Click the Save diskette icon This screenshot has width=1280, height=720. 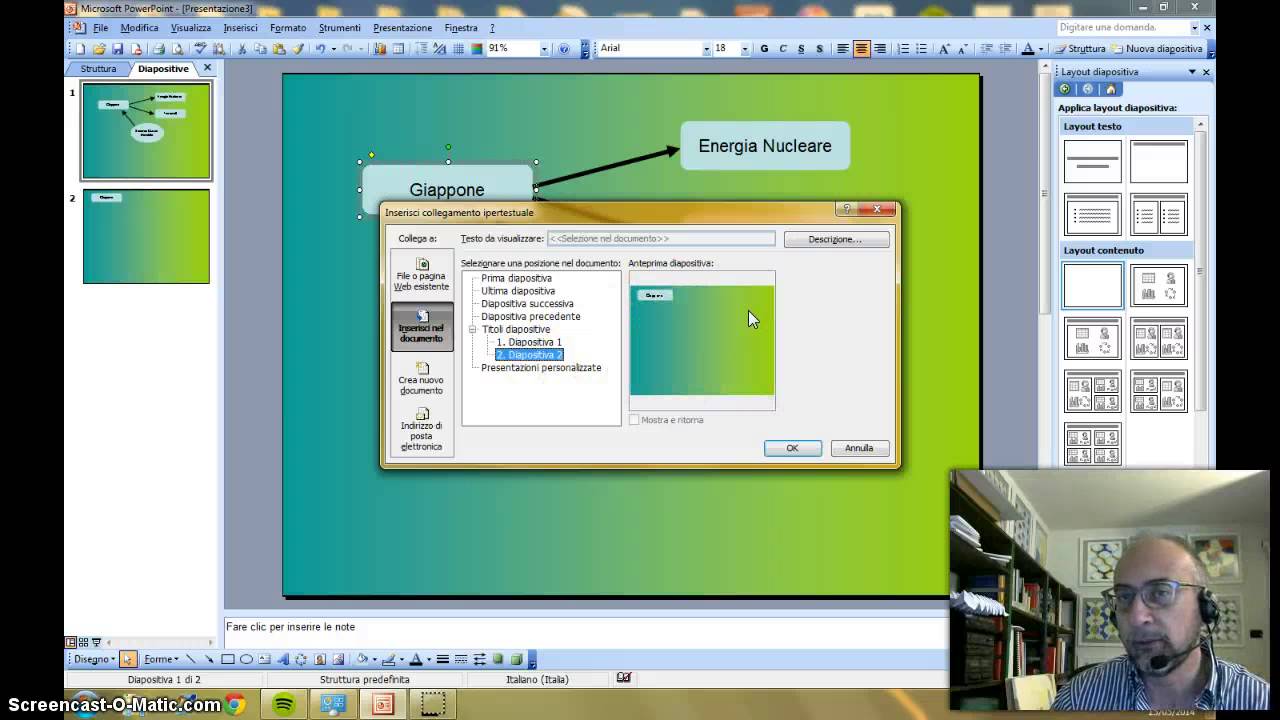(x=118, y=49)
